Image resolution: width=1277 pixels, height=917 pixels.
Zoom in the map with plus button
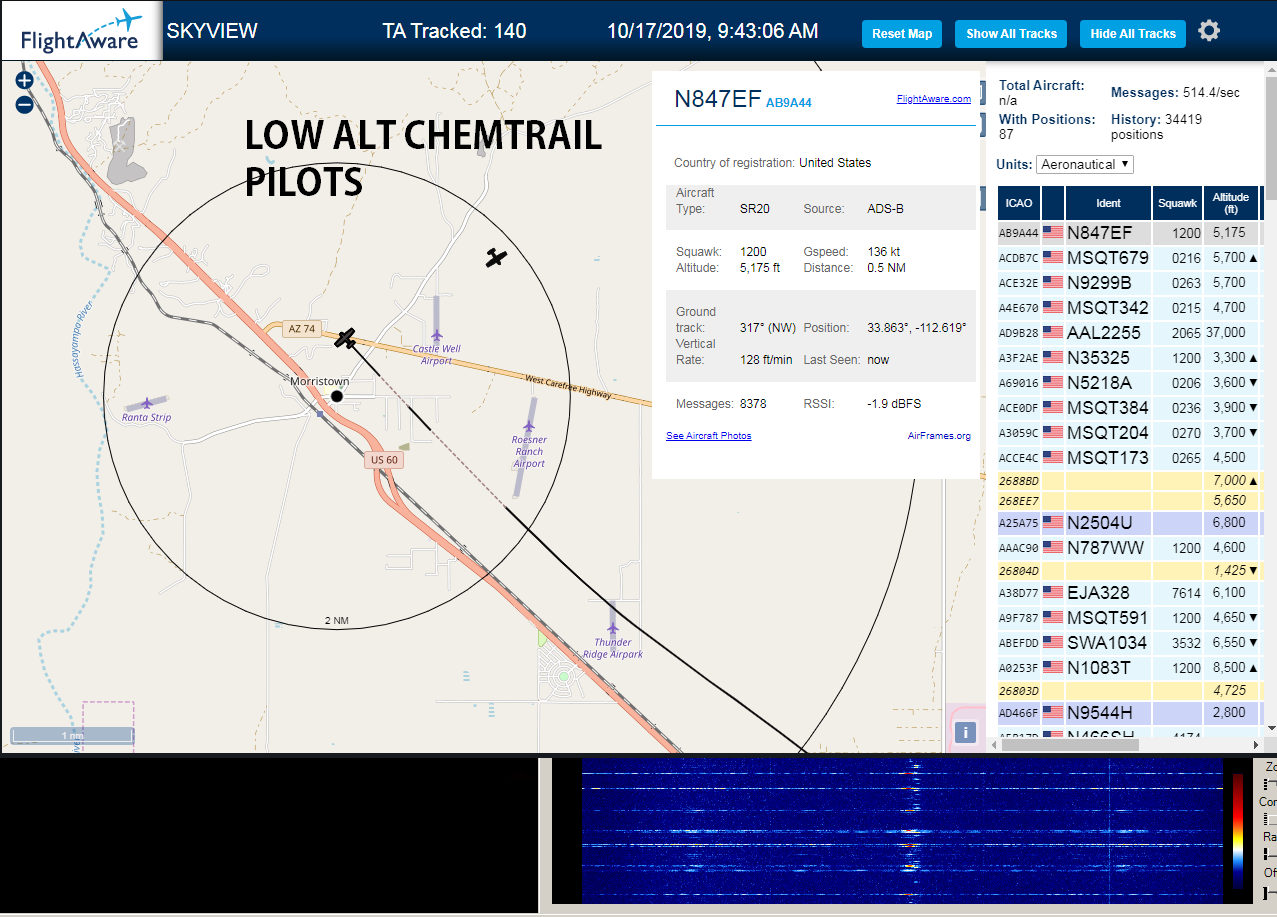(24, 81)
